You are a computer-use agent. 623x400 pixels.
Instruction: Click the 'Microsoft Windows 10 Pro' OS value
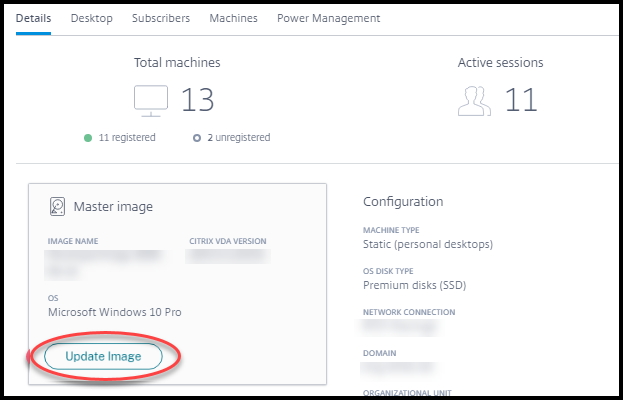pos(115,312)
